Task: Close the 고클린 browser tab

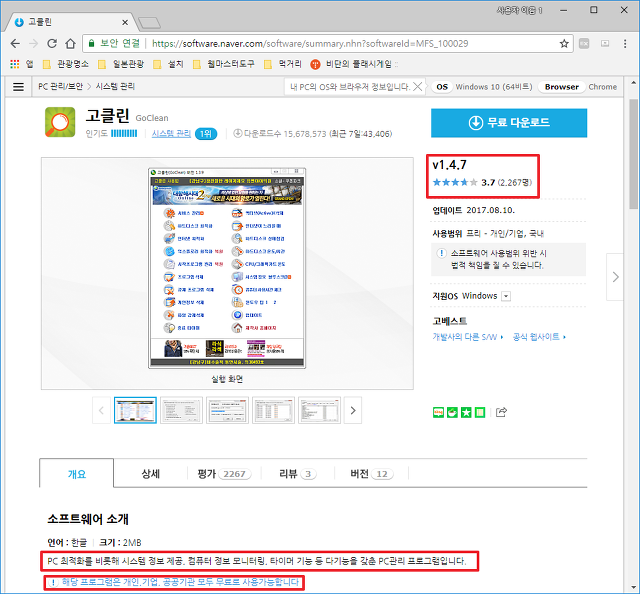Action: click(x=125, y=22)
